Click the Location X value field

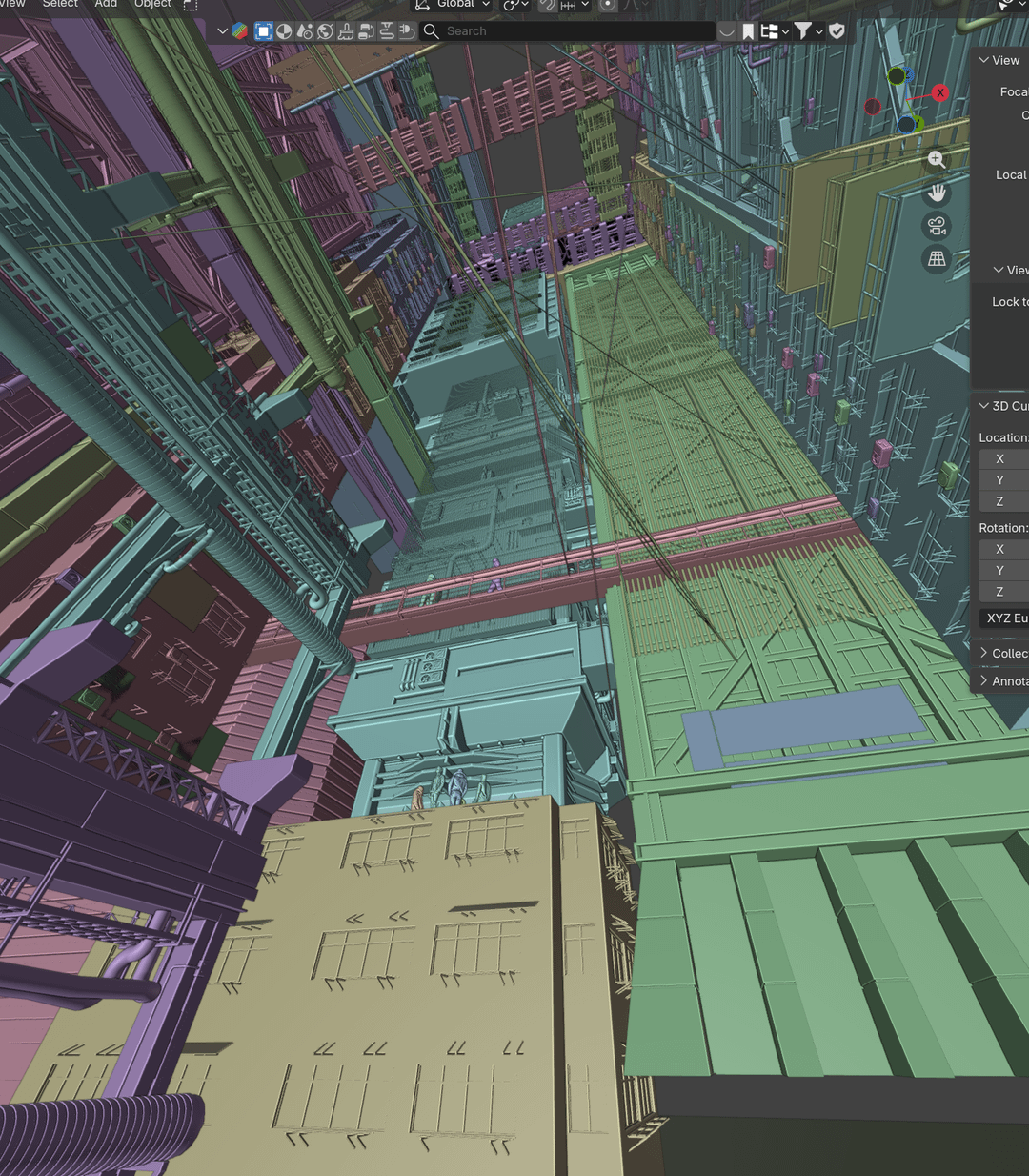pos(1004,459)
